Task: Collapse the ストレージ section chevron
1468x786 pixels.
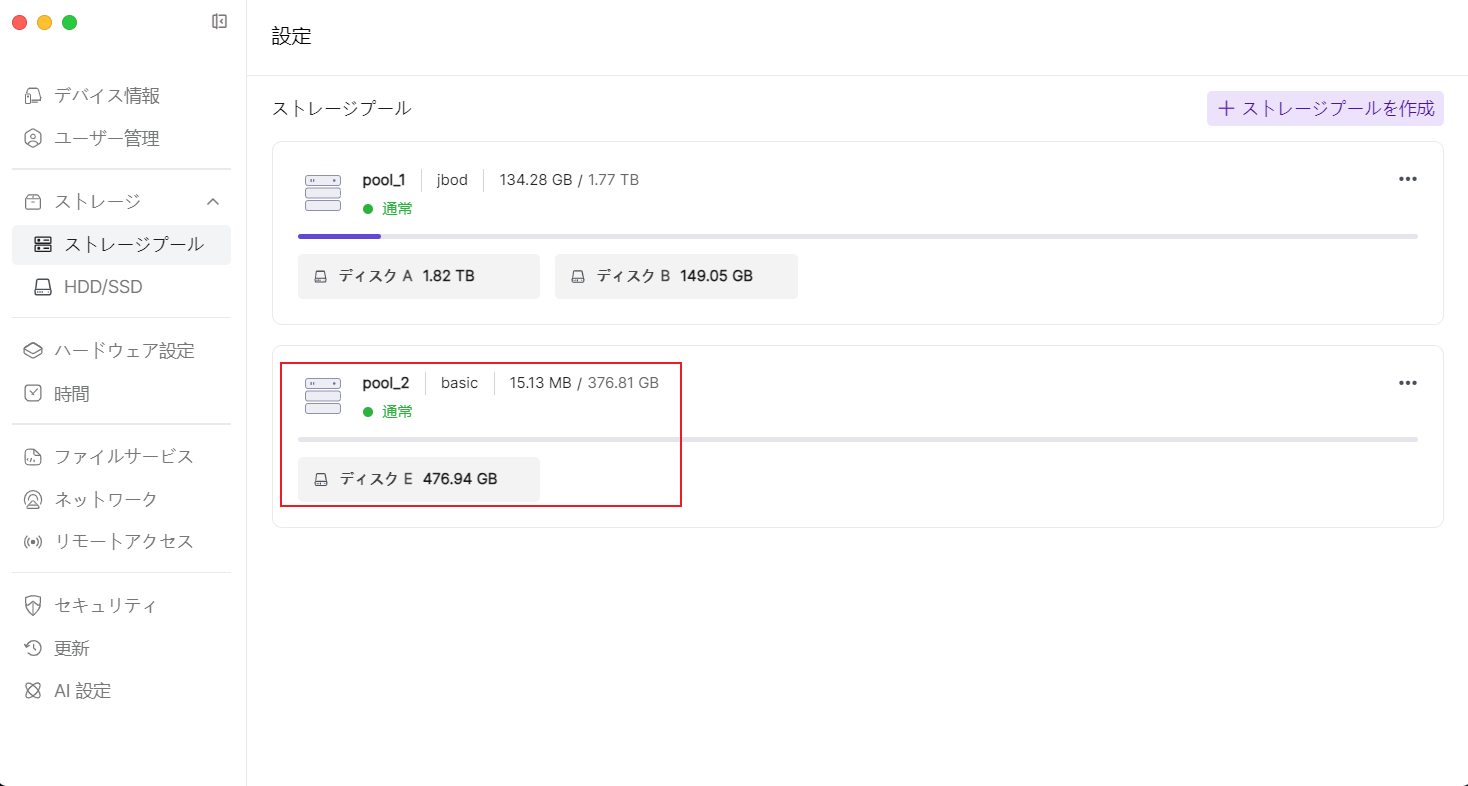Action: (212, 202)
